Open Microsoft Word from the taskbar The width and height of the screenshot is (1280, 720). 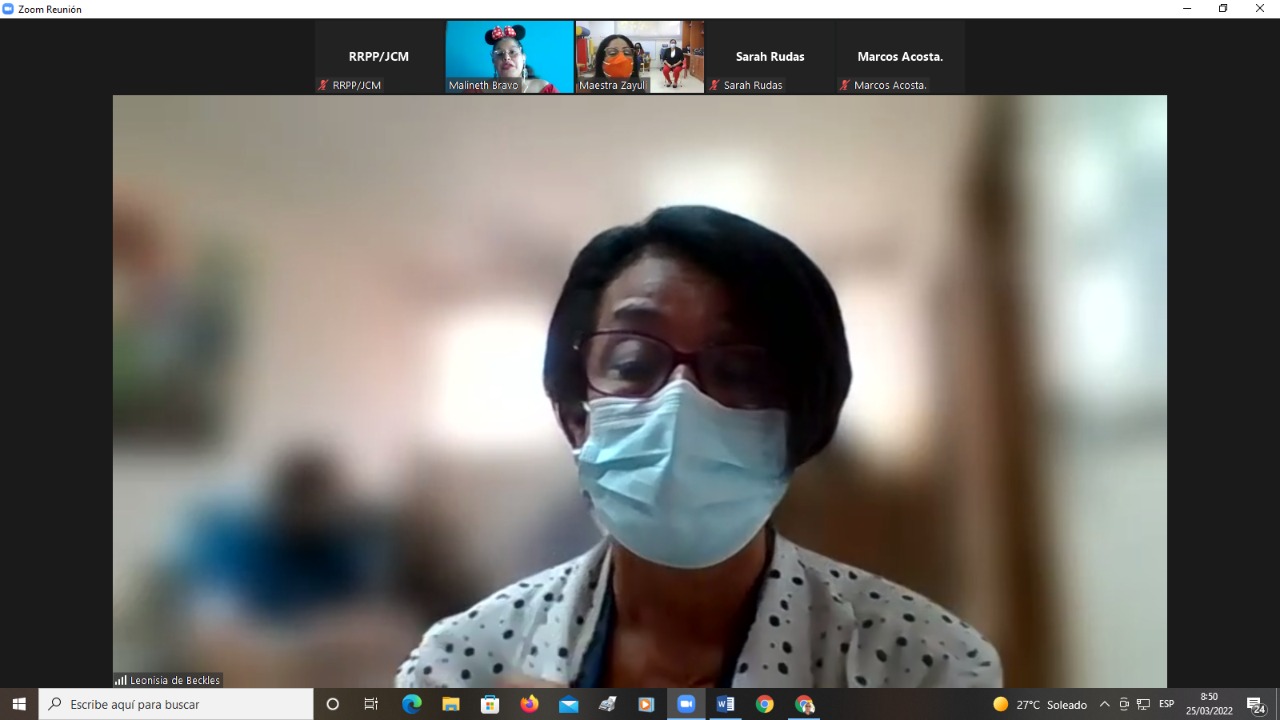click(725, 704)
